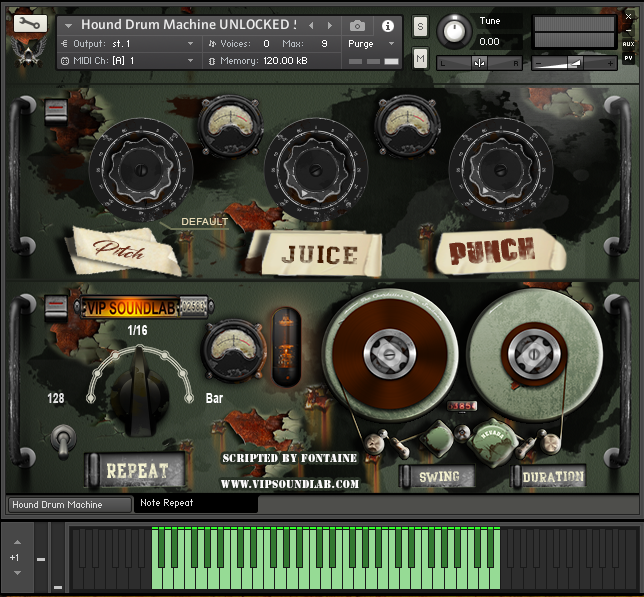The image size is (644, 597).
Task: Shift keyboard octave down arrow
Action: (x=17, y=573)
